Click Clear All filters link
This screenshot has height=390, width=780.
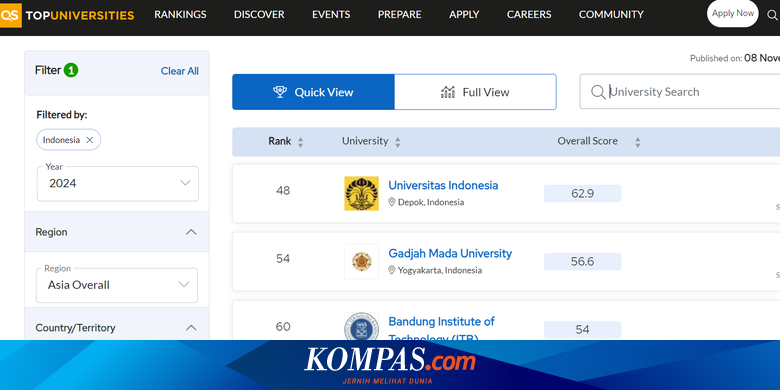point(180,71)
